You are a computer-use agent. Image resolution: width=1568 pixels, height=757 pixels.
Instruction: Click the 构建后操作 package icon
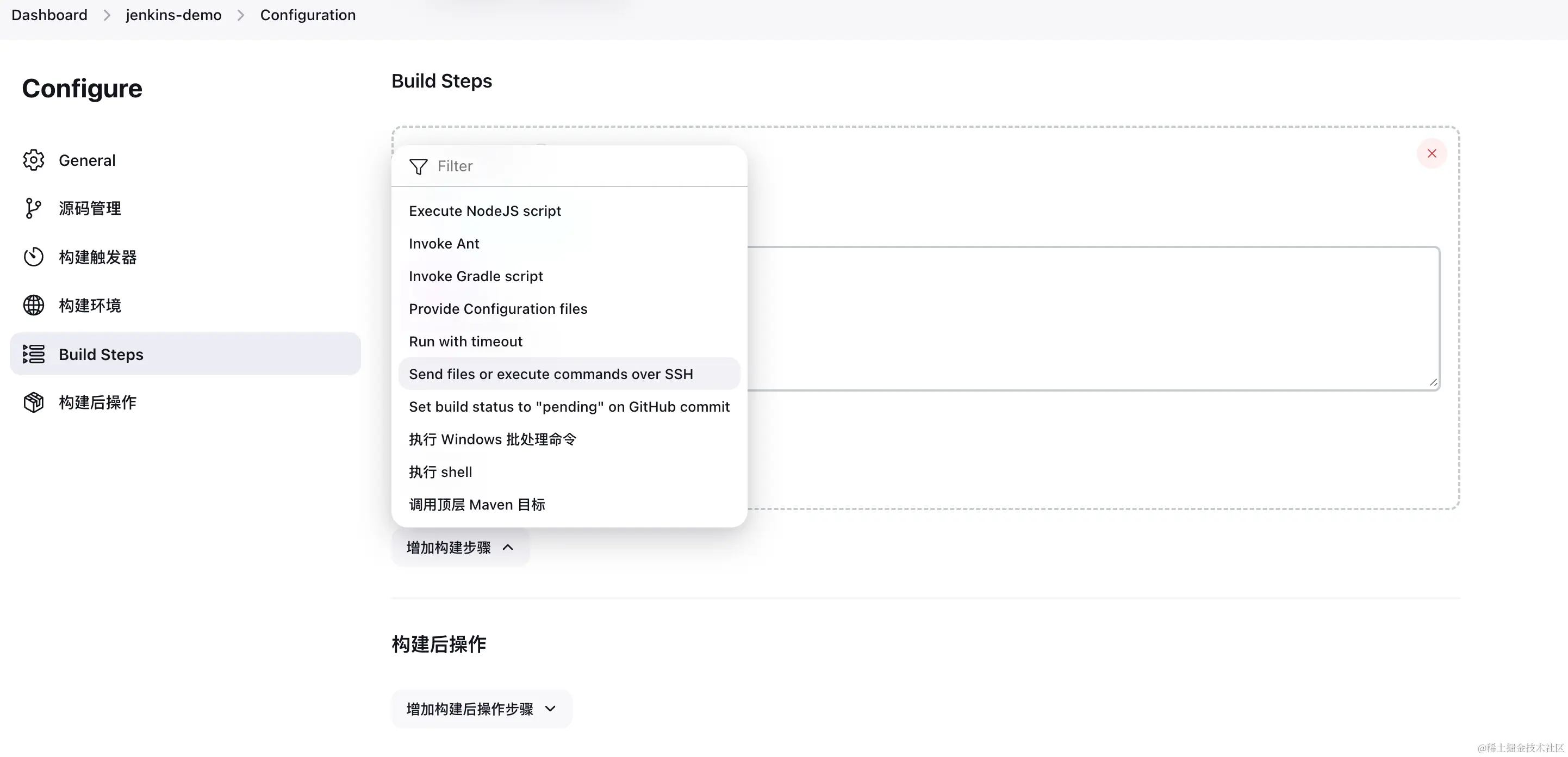tap(34, 402)
